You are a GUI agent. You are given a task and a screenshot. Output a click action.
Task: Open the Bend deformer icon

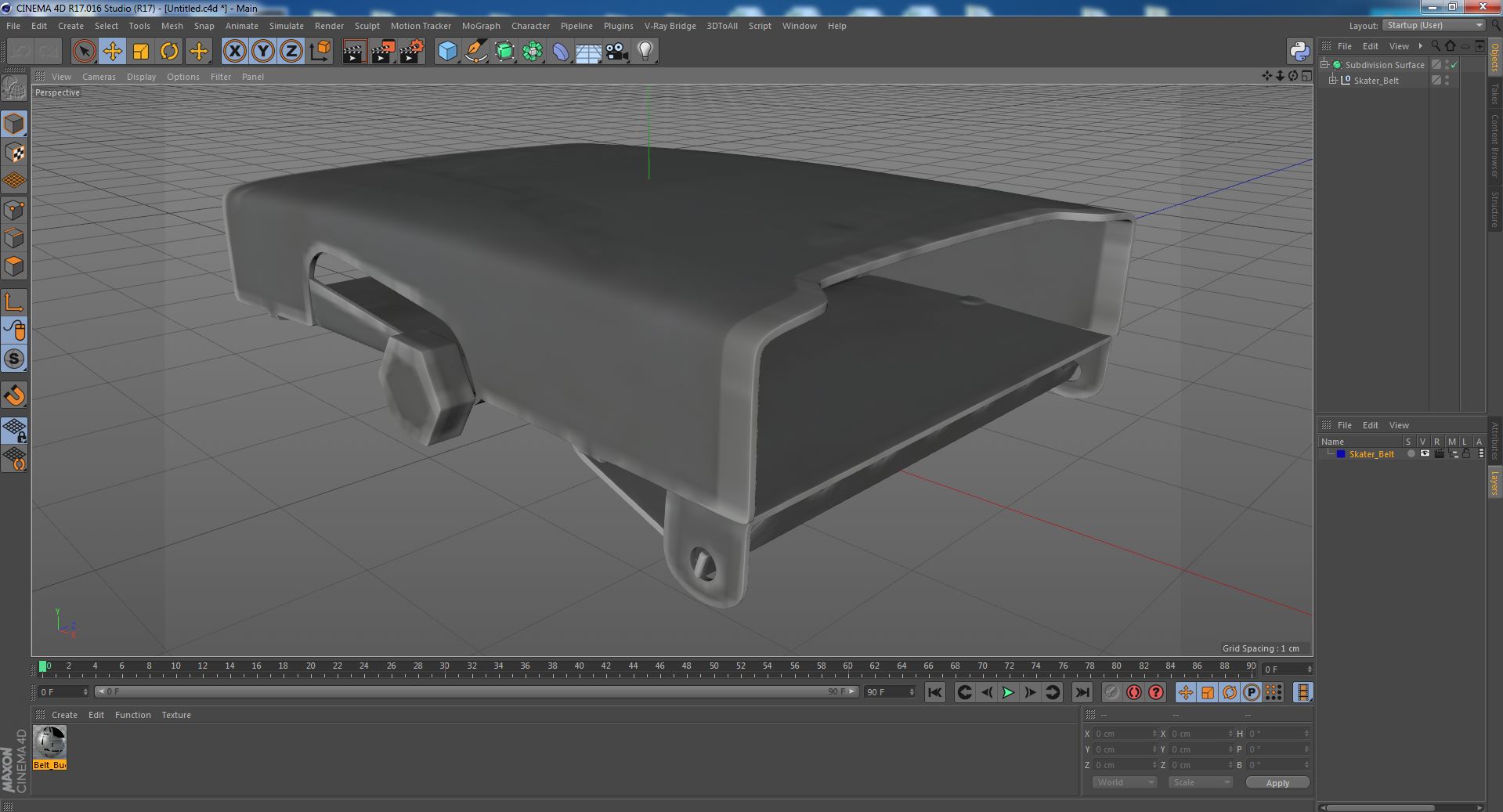[x=561, y=52]
